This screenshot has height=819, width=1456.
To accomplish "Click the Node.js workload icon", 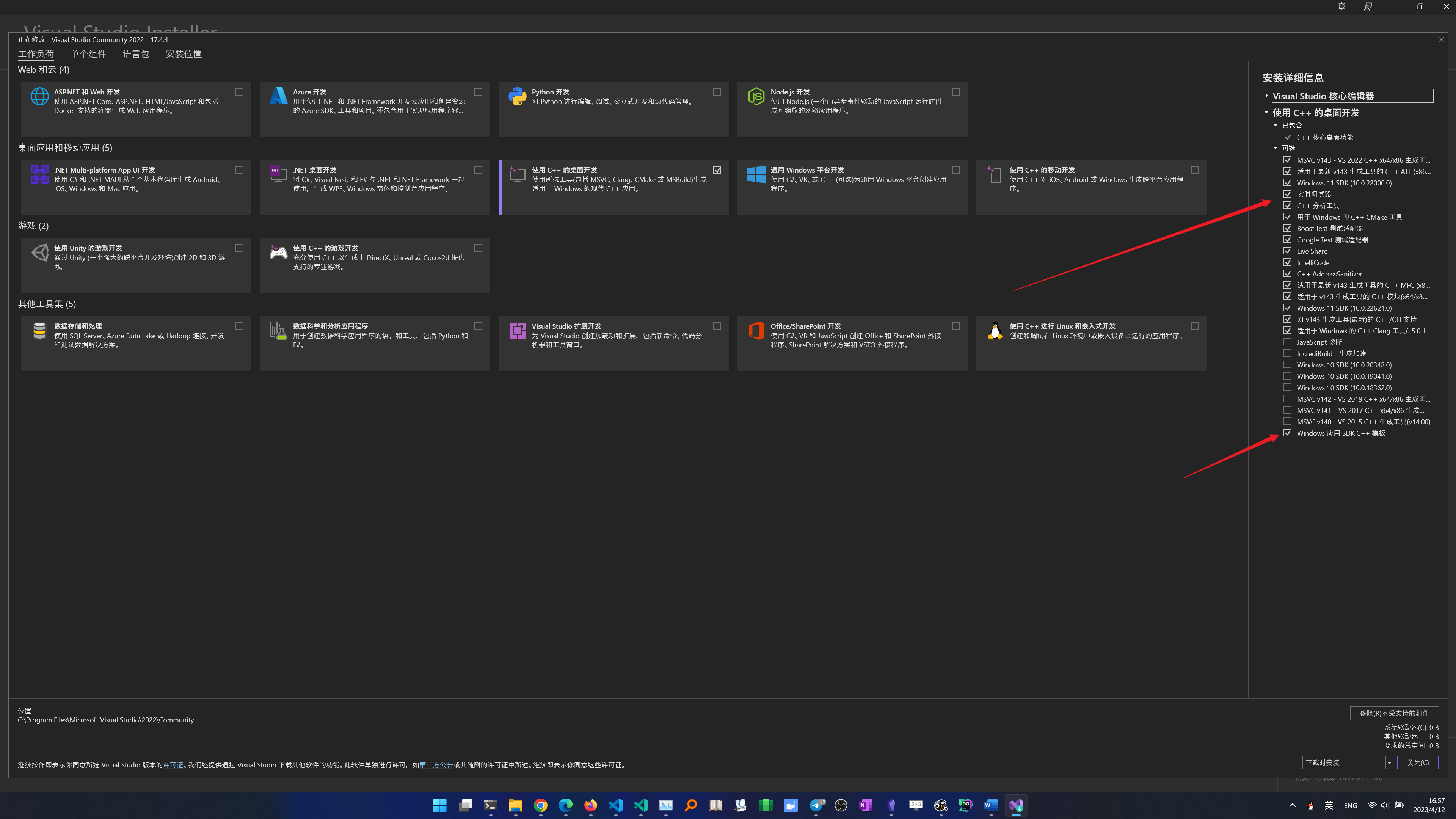I will point(756,97).
